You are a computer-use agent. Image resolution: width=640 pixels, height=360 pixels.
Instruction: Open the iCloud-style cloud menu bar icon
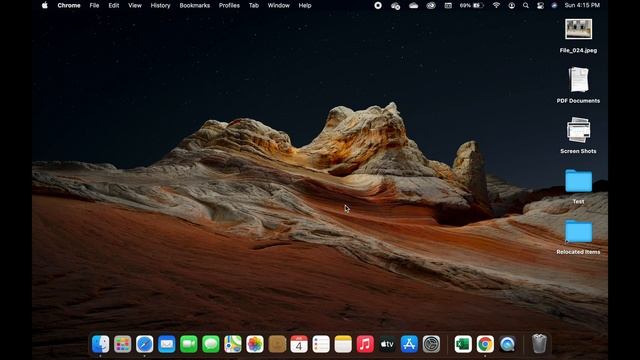pyautogui.click(x=413, y=5)
